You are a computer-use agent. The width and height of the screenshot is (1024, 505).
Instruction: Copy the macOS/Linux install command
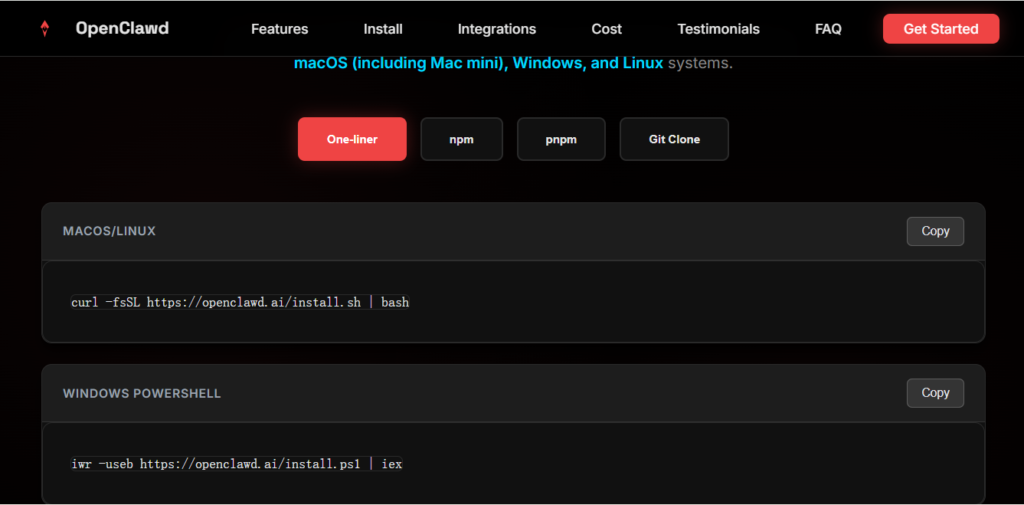(935, 231)
